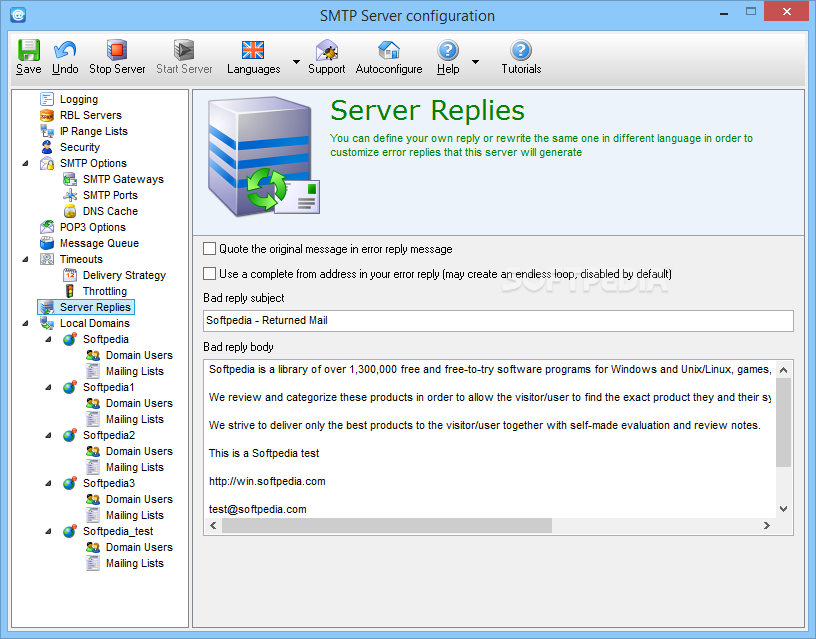Enable quoting the original message checkbox
The image size is (816, 639).
pos(209,249)
